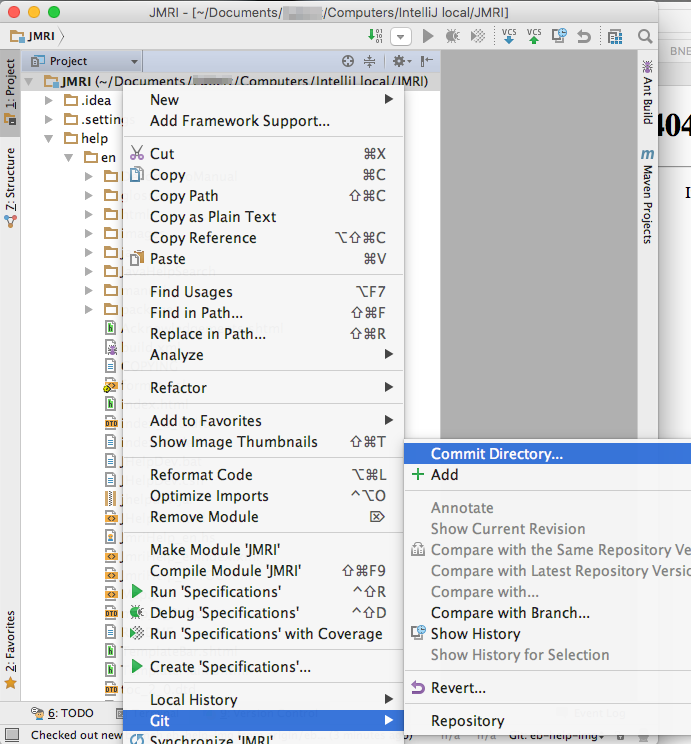Screen dimensions: 691x744
Task: Select Commit Directory... from Git submenu
Action: pos(497,454)
